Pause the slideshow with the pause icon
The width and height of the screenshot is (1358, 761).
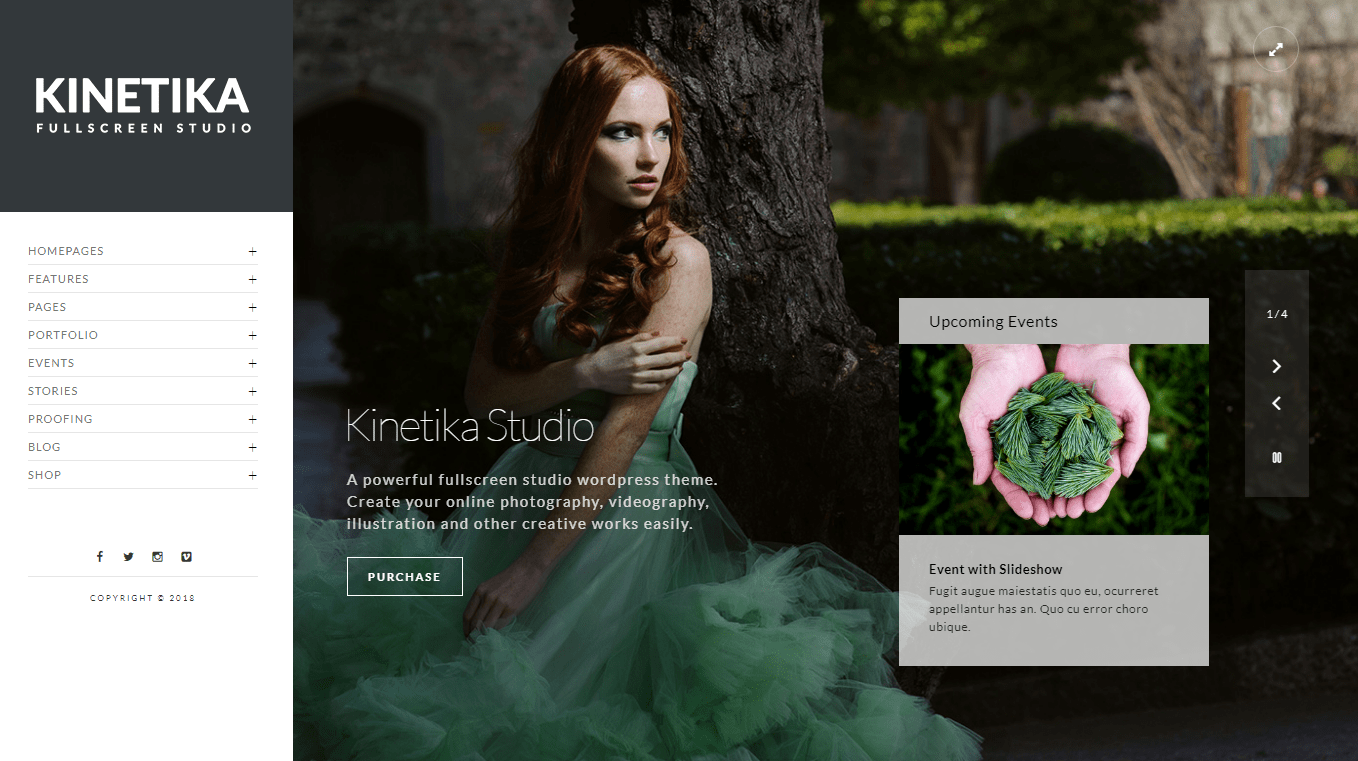(1276, 457)
